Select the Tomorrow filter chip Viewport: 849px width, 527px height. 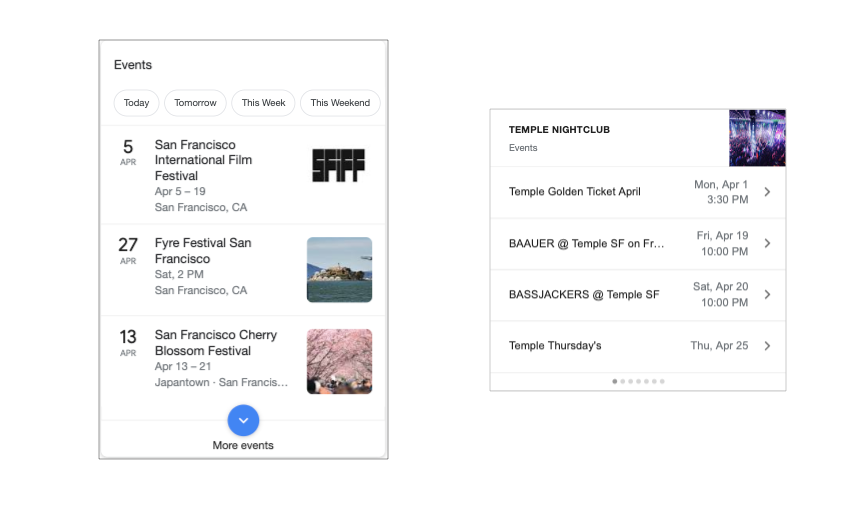tap(195, 103)
